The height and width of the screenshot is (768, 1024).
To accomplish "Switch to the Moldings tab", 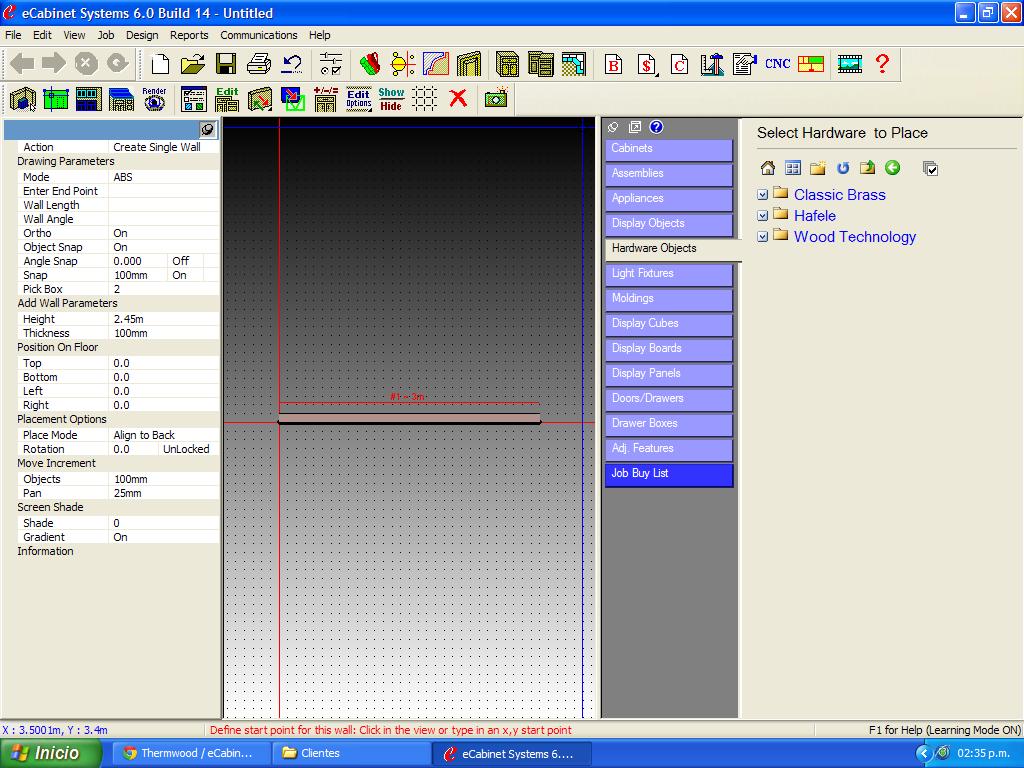I will coord(668,299).
